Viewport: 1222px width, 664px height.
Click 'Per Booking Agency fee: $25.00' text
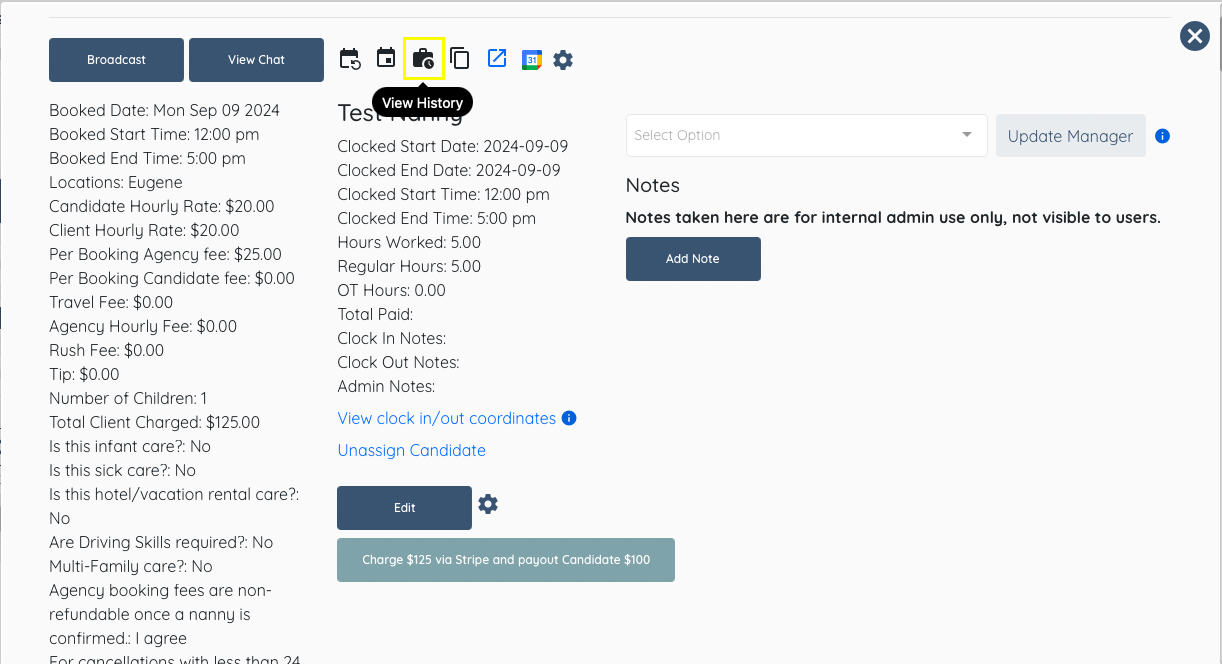click(165, 254)
